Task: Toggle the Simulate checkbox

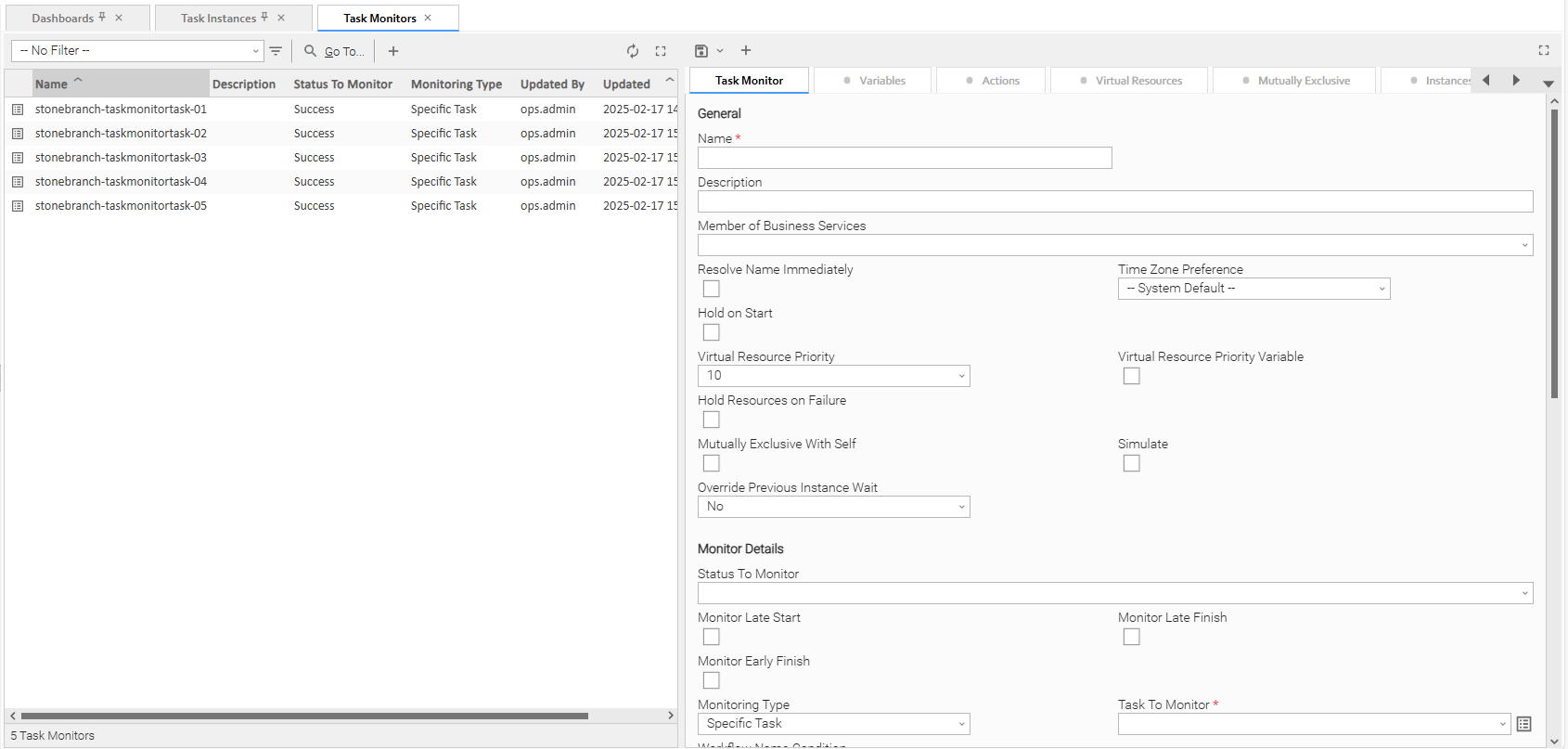Action: click(1131, 463)
